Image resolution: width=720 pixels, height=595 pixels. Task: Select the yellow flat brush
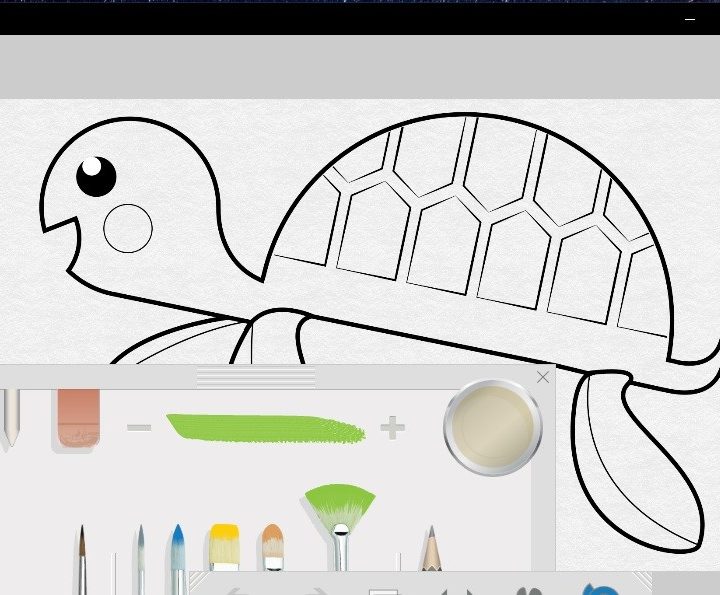point(224,547)
